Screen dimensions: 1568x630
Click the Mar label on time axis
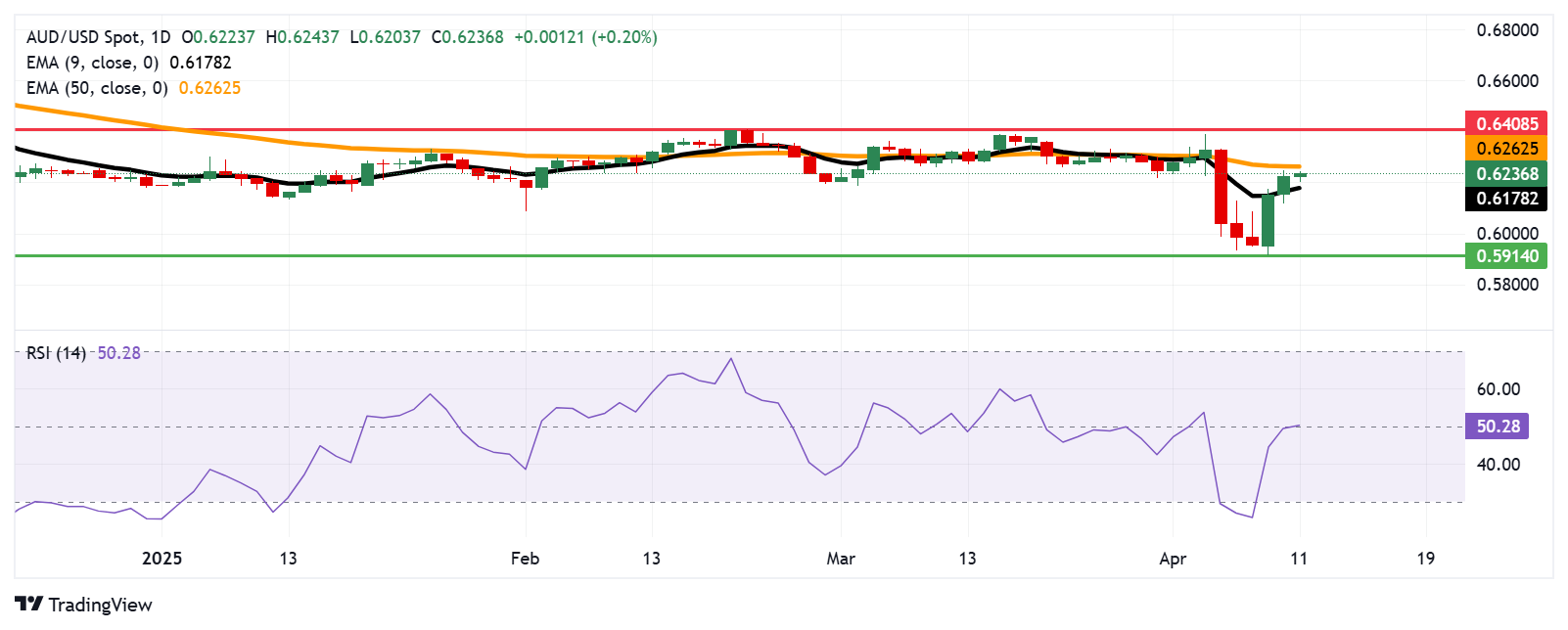(x=841, y=559)
